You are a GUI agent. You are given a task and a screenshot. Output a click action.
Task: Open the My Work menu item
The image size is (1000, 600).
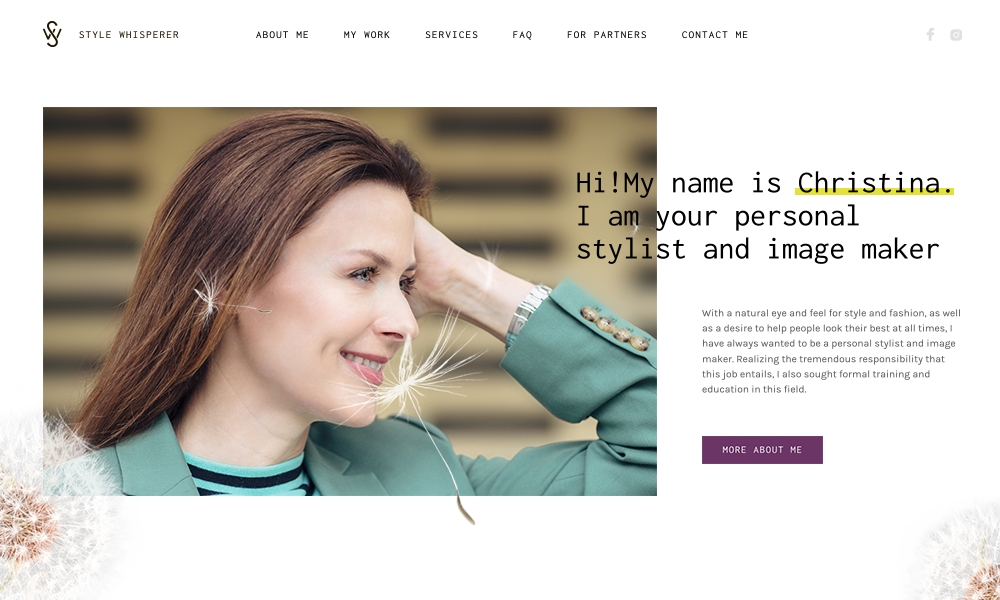(367, 34)
